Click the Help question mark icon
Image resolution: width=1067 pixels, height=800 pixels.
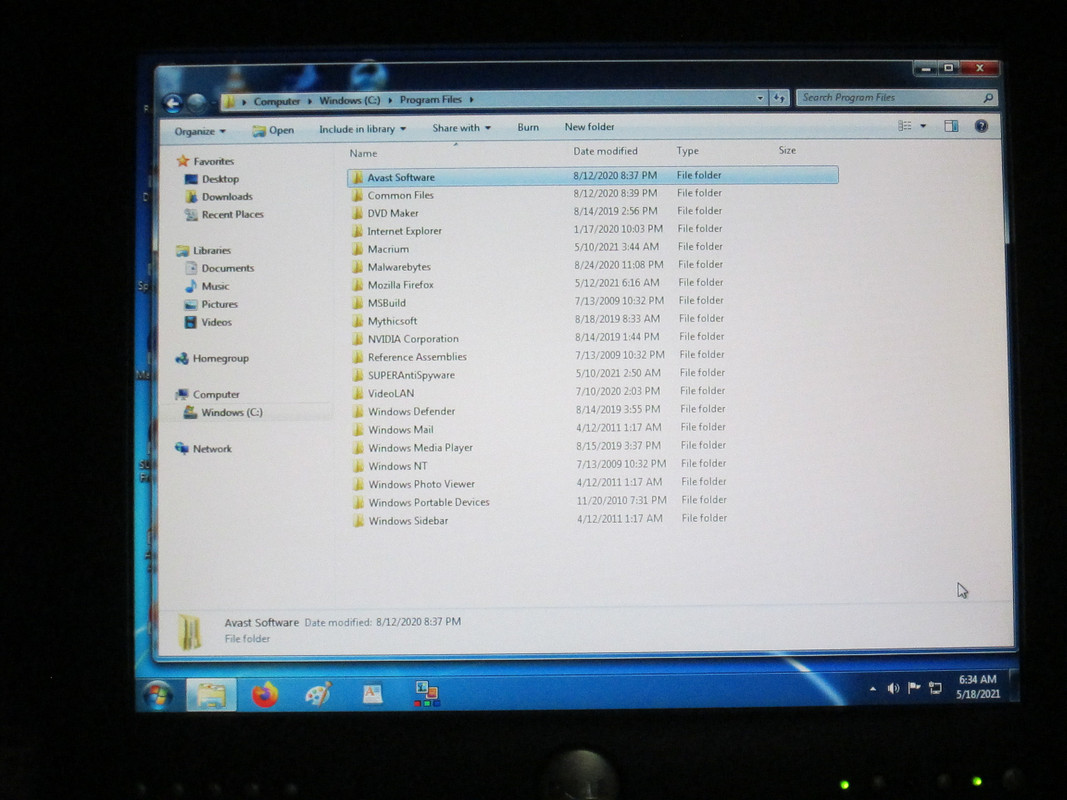pos(981,126)
